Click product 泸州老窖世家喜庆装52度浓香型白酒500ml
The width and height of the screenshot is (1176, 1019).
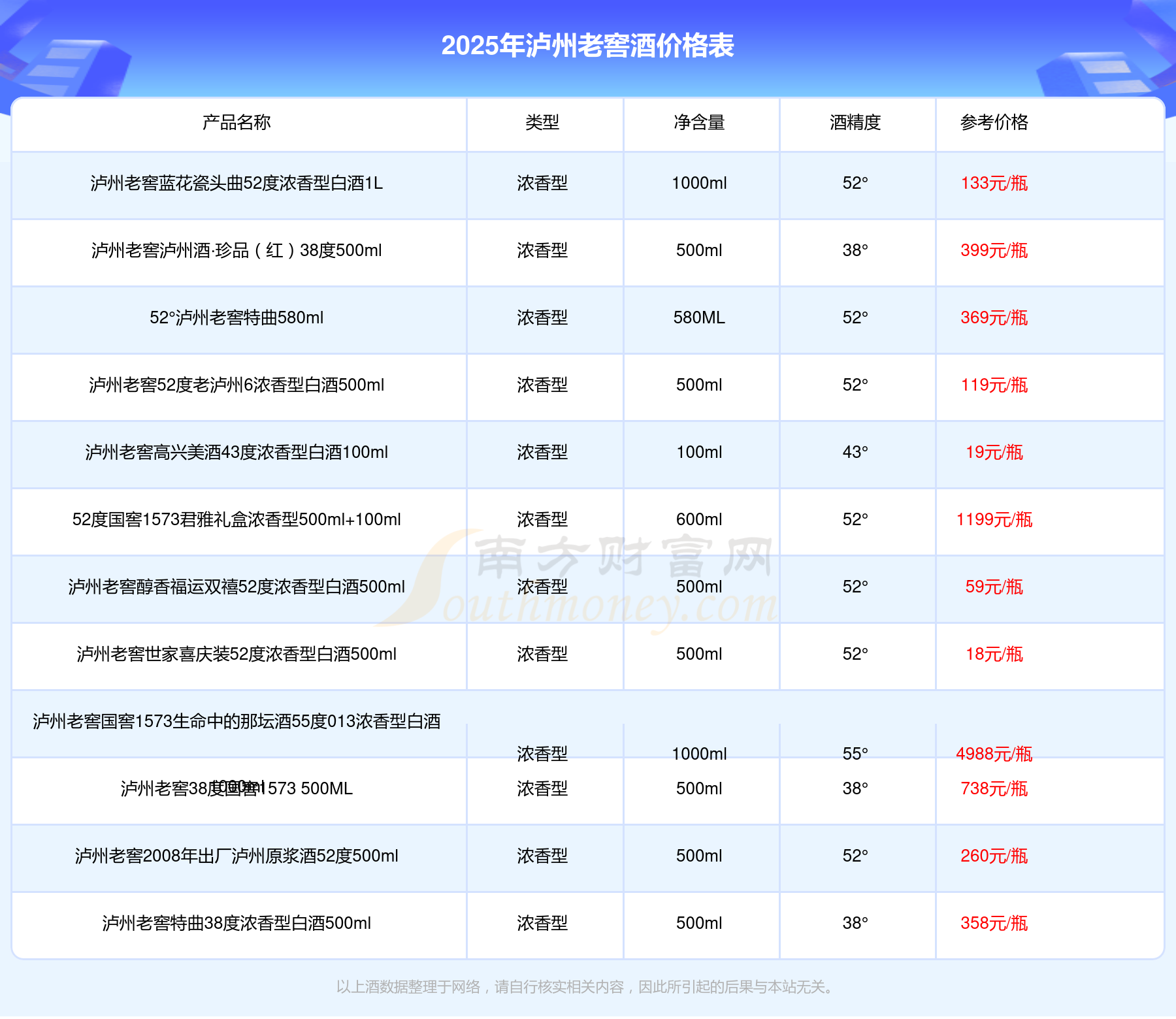click(x=237, y=654)
